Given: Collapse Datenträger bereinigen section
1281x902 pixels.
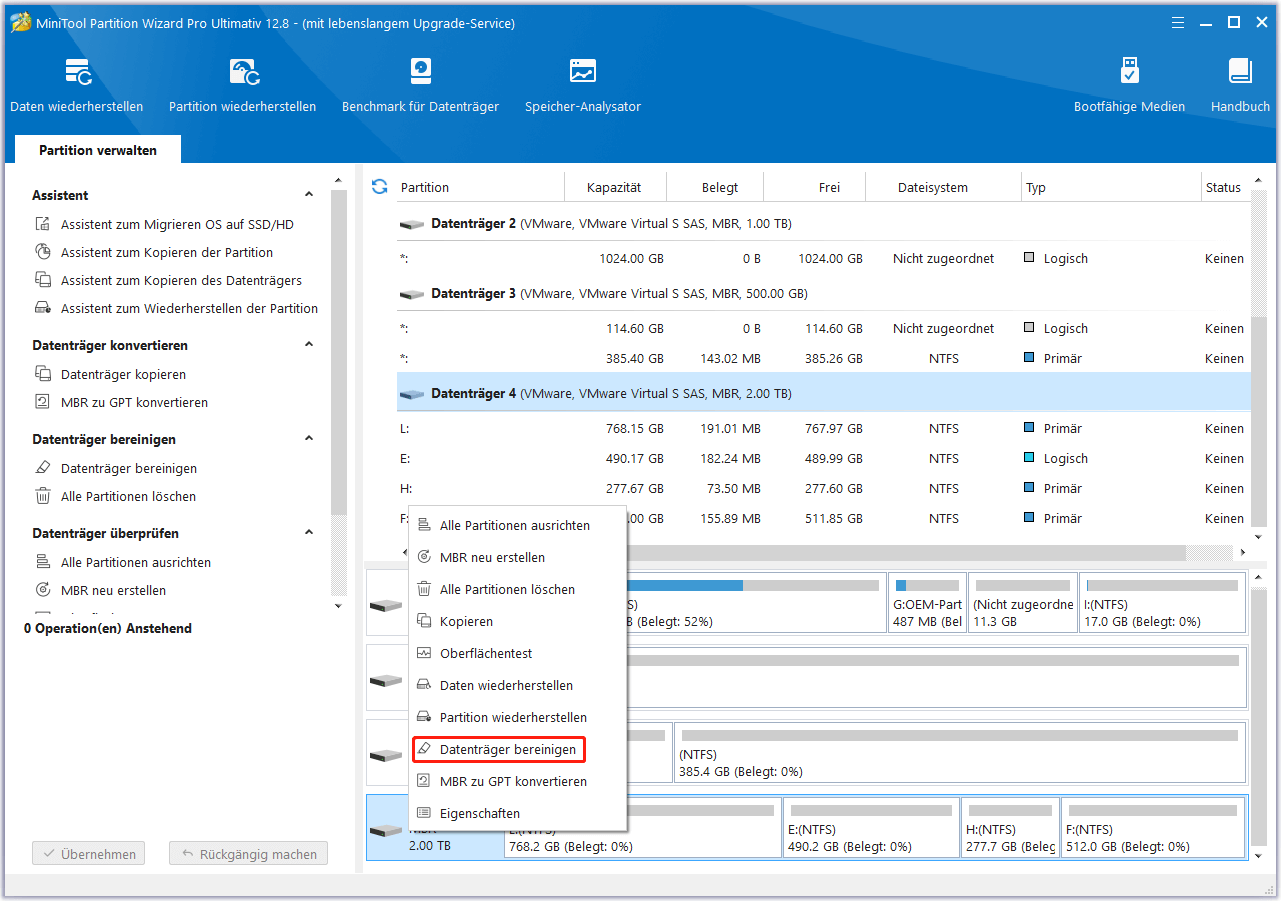Looking at the screenshot, I should click(x=309, y=439).
